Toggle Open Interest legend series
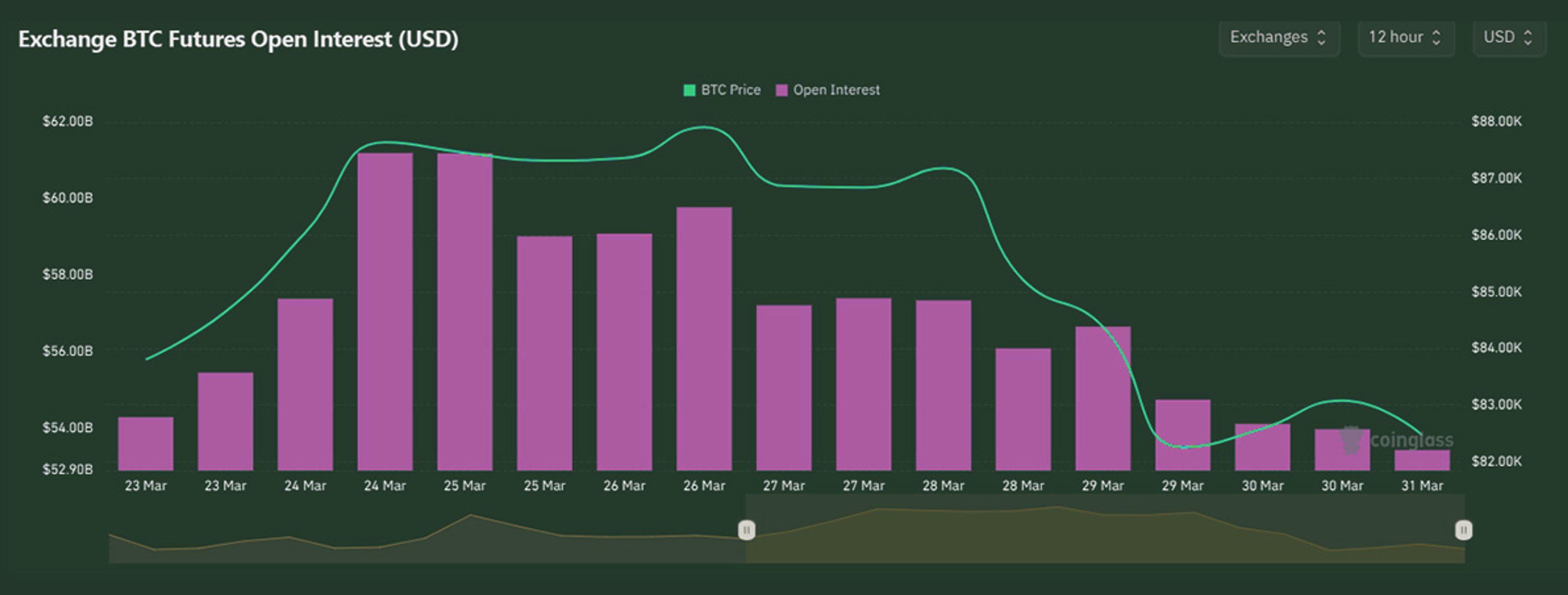This screenshot has height=595, width=1568. pos(836,90)
